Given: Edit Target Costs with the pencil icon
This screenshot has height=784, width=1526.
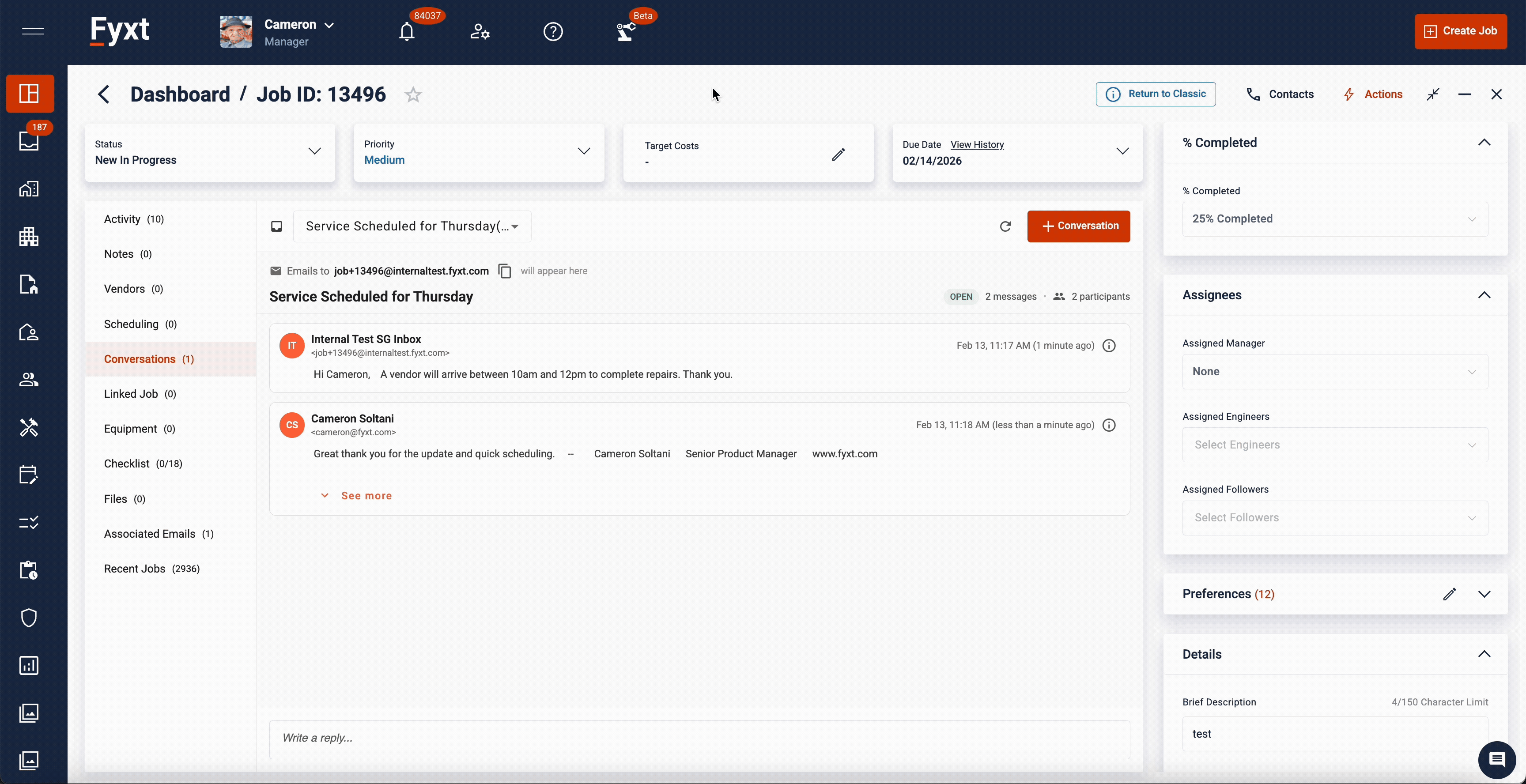Looking at the screenshot, I should [x=838, y=155].
